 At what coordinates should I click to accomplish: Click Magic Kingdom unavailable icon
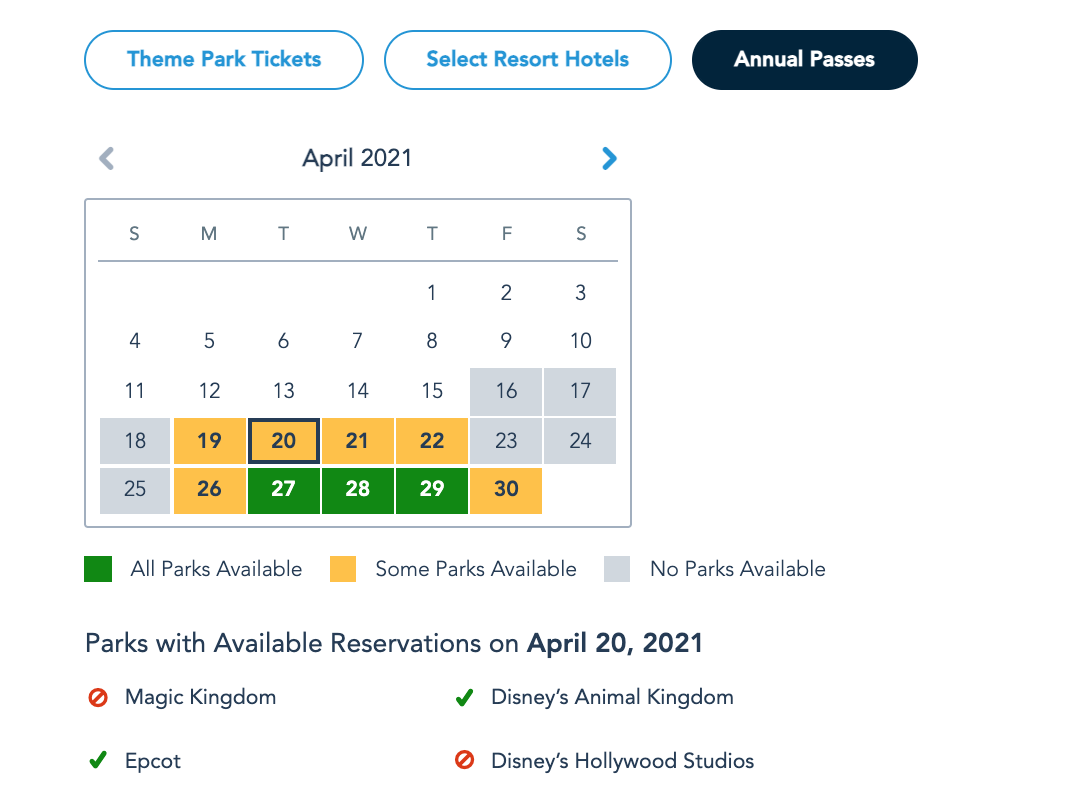tap(98, 698)
